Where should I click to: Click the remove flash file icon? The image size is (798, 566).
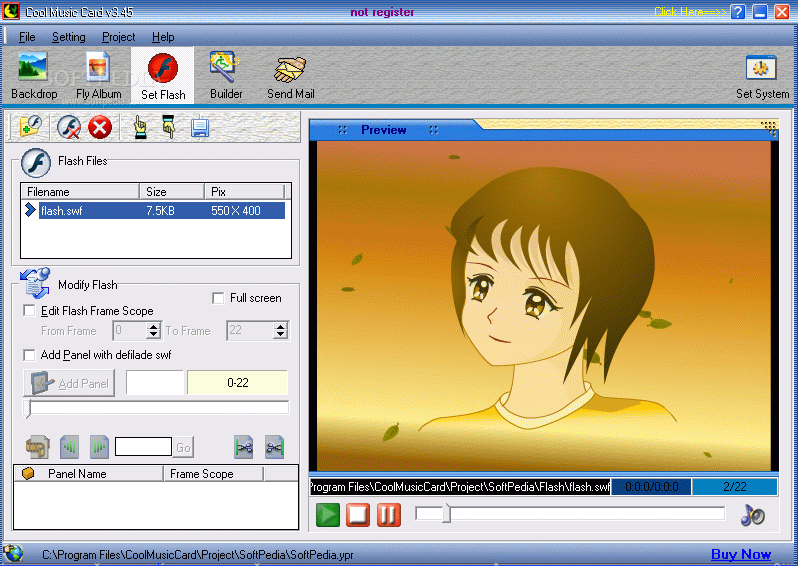pyautogui.click(x=69, y=127)
